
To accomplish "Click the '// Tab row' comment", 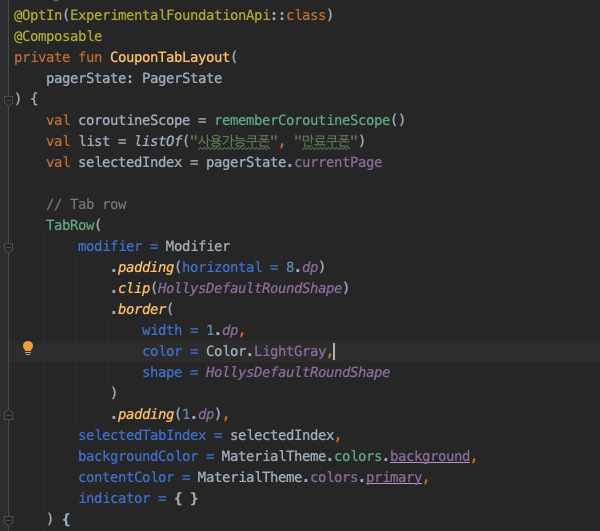I will click(x=86, y=204).
